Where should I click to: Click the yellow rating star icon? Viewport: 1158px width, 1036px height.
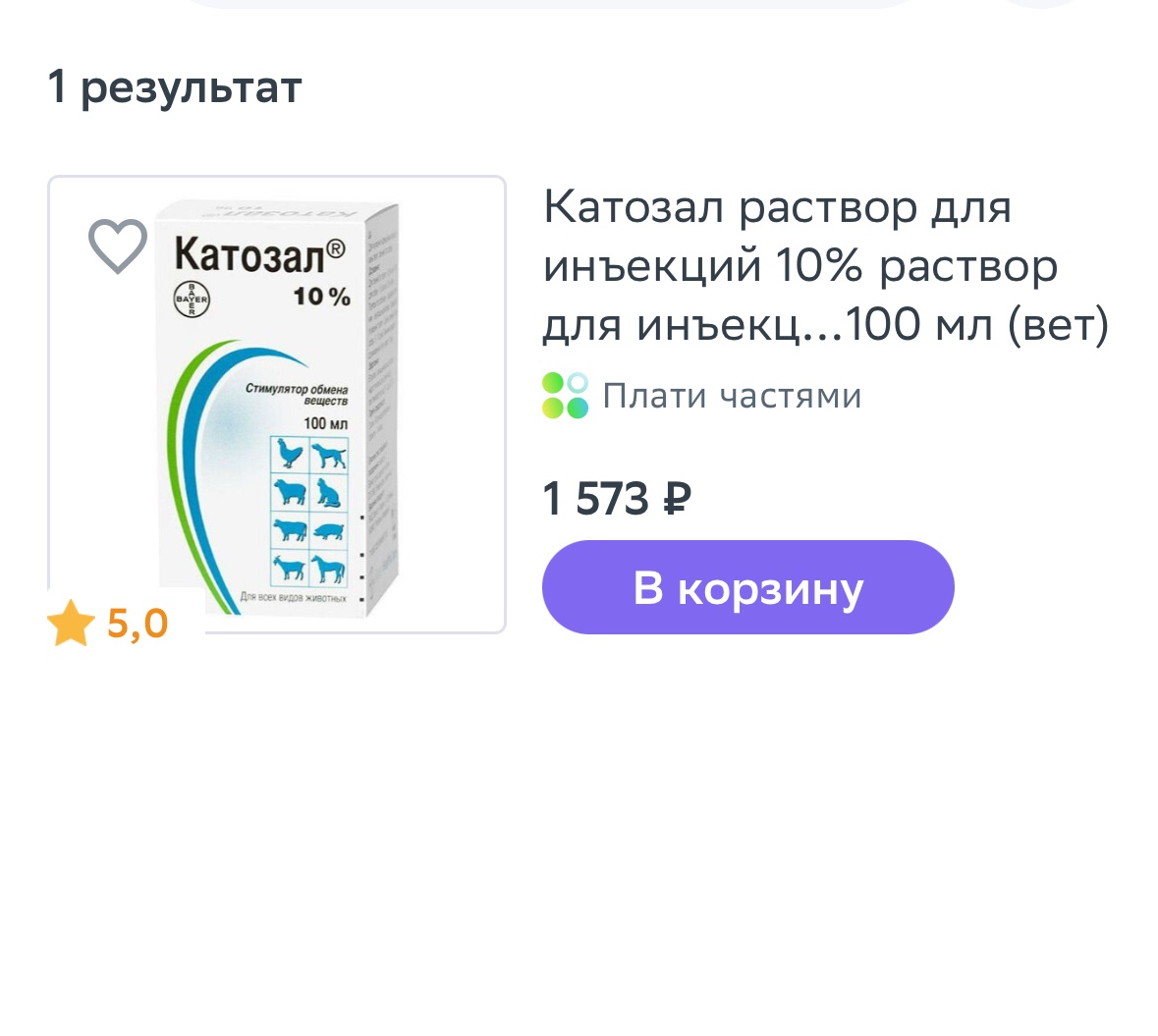tap(71, 625)
